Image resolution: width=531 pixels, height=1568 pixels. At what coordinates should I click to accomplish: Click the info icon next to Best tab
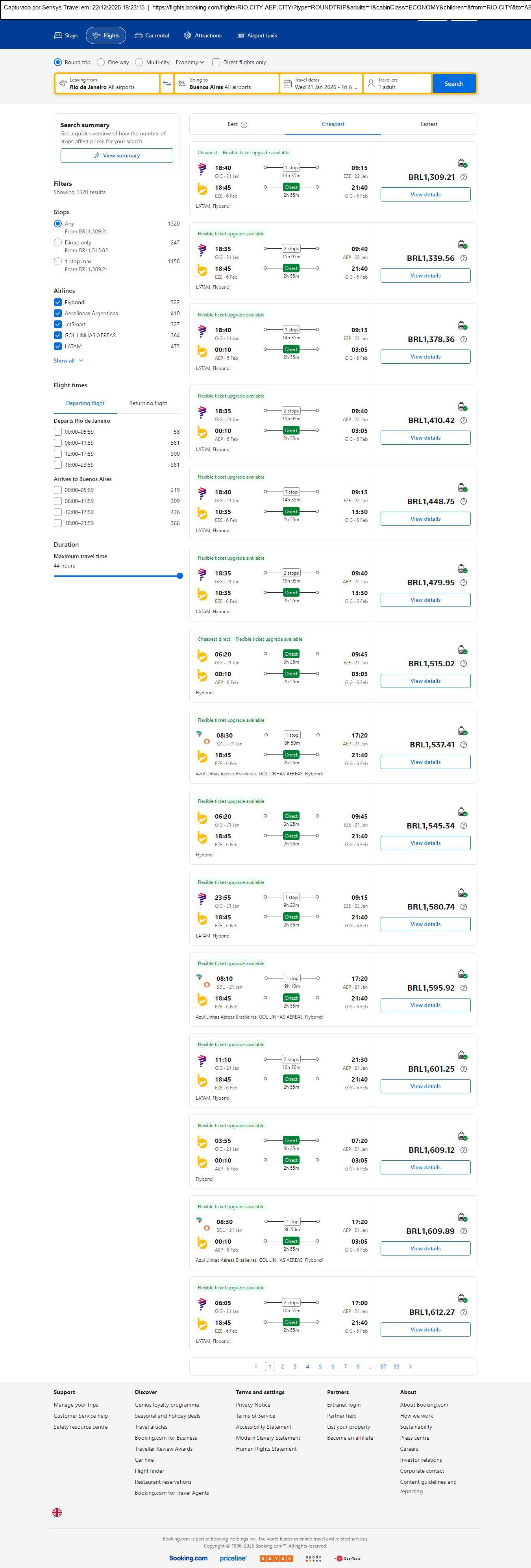pyautogui.click(x=244, y=125)
